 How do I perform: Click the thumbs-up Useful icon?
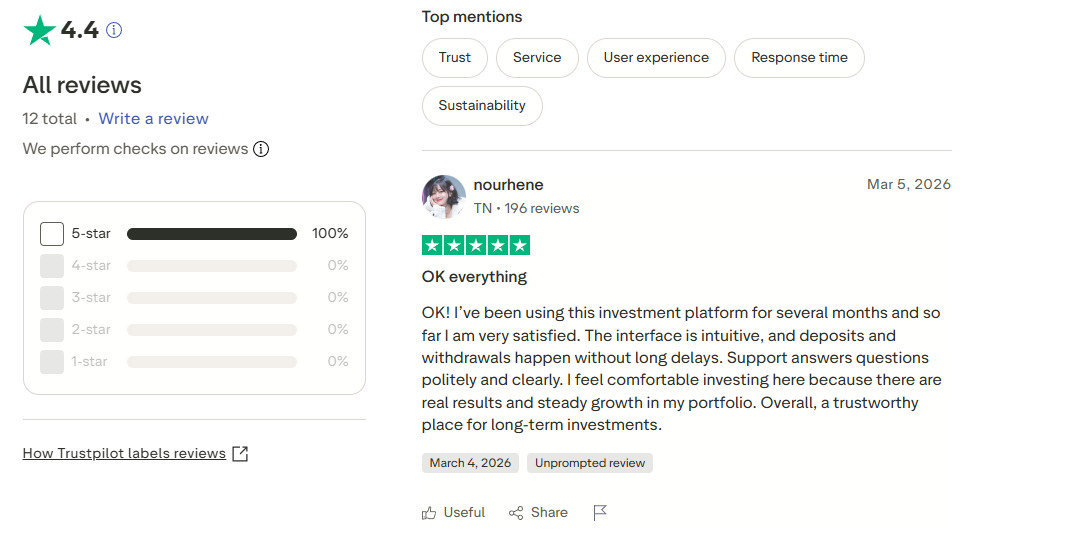[429, 513]
